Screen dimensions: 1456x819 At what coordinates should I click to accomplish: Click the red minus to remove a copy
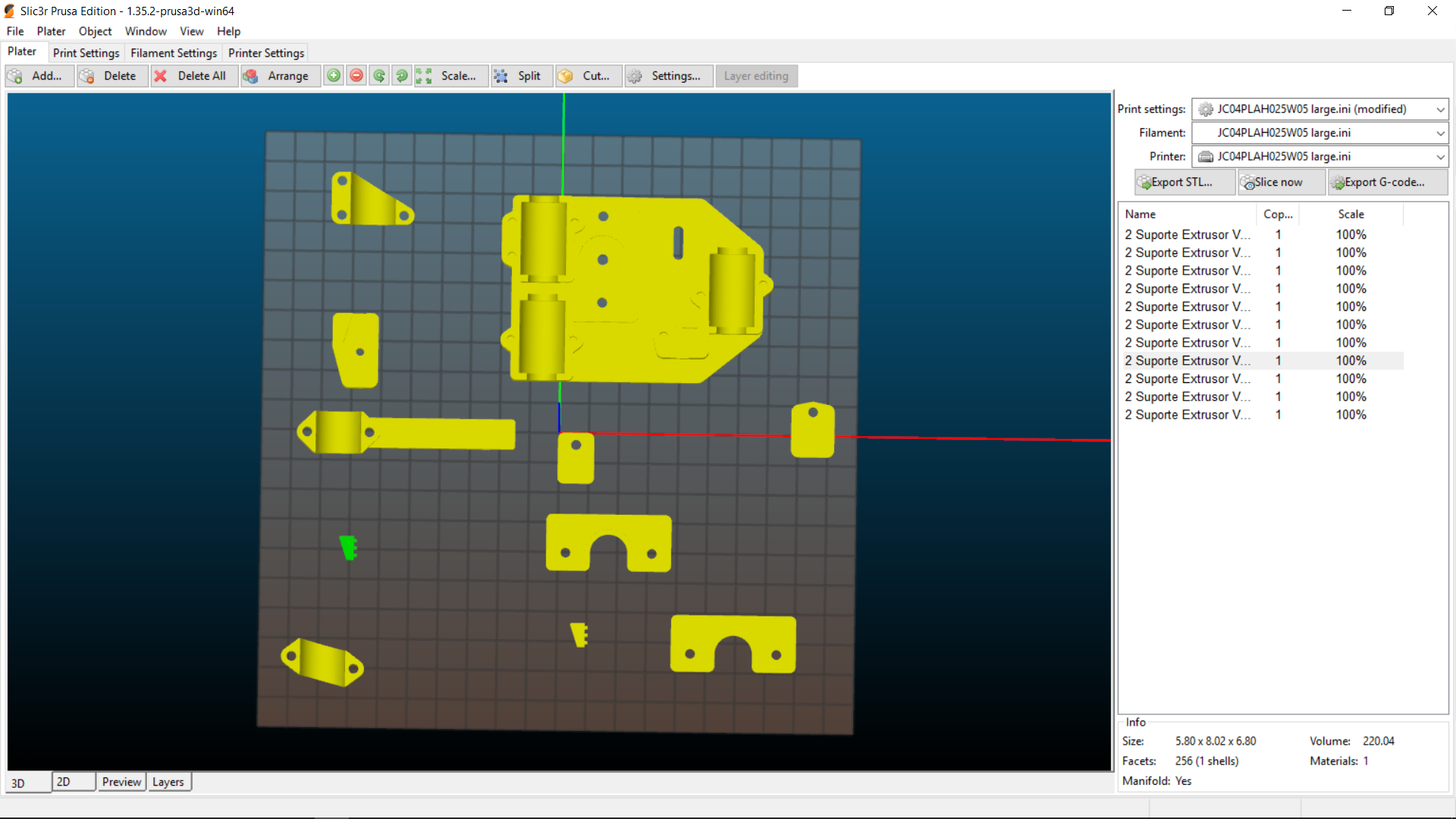[x=356, y=76]
